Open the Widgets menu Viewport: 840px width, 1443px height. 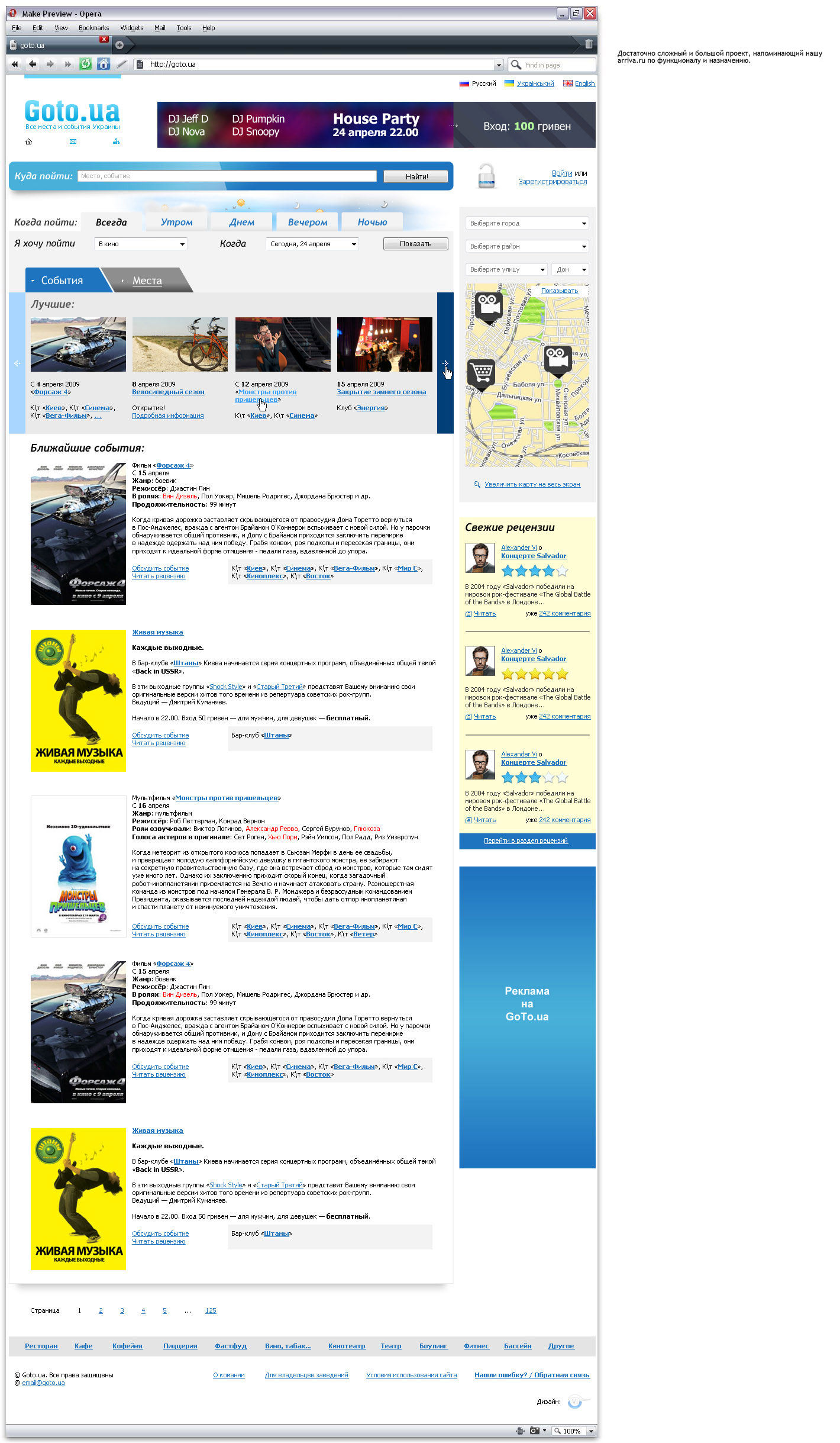(x=131, y=28)
